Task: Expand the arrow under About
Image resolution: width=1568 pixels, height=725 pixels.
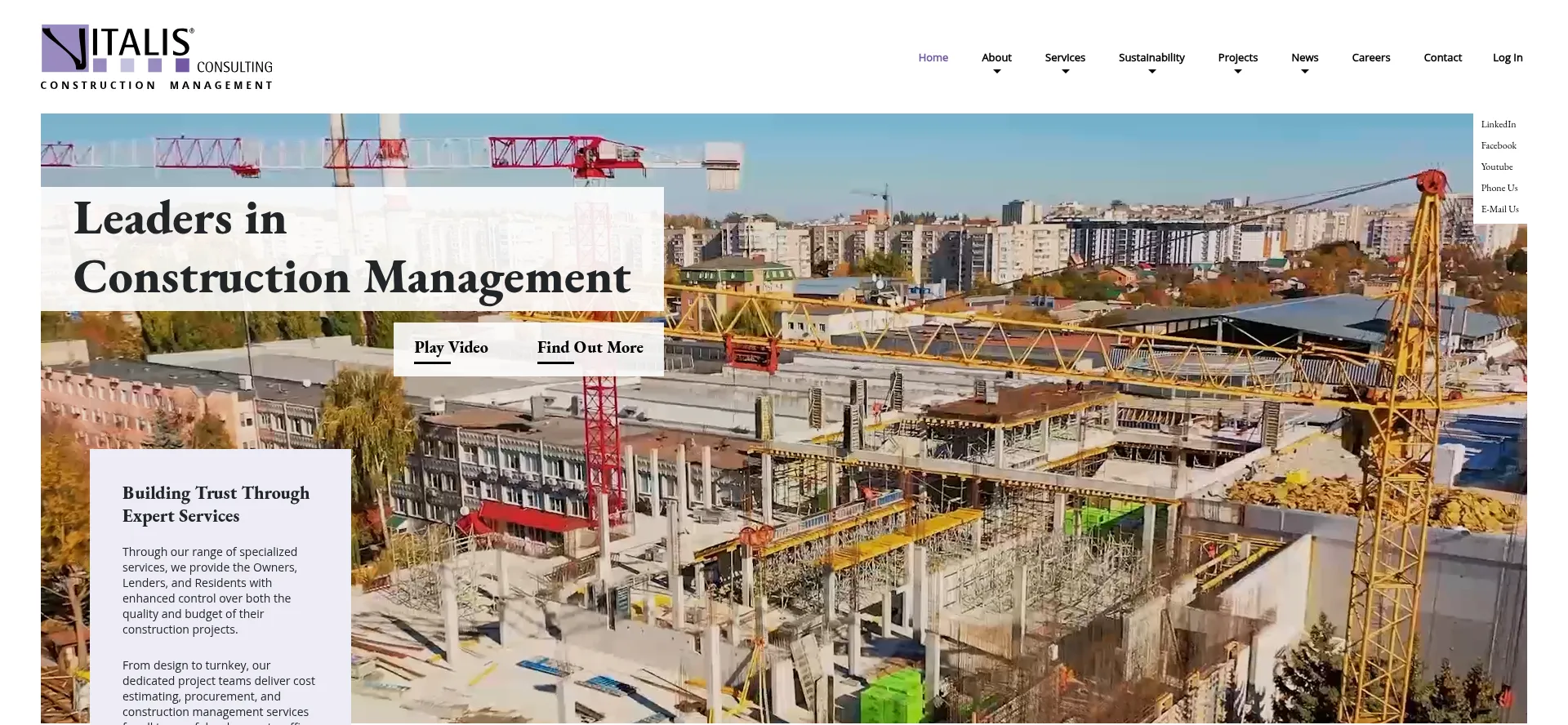Action: pos(996,72)
